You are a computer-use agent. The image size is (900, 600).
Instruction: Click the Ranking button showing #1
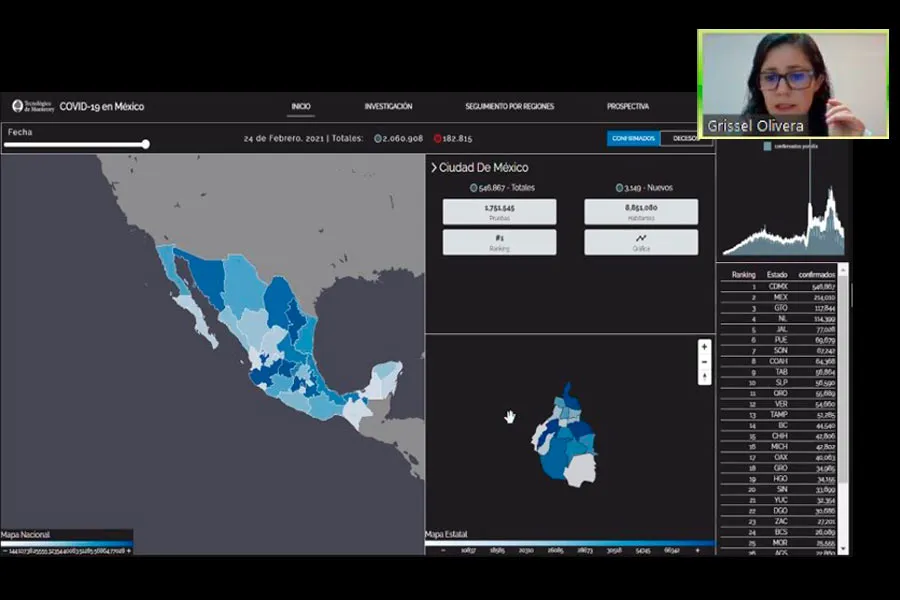coord(498,242)
